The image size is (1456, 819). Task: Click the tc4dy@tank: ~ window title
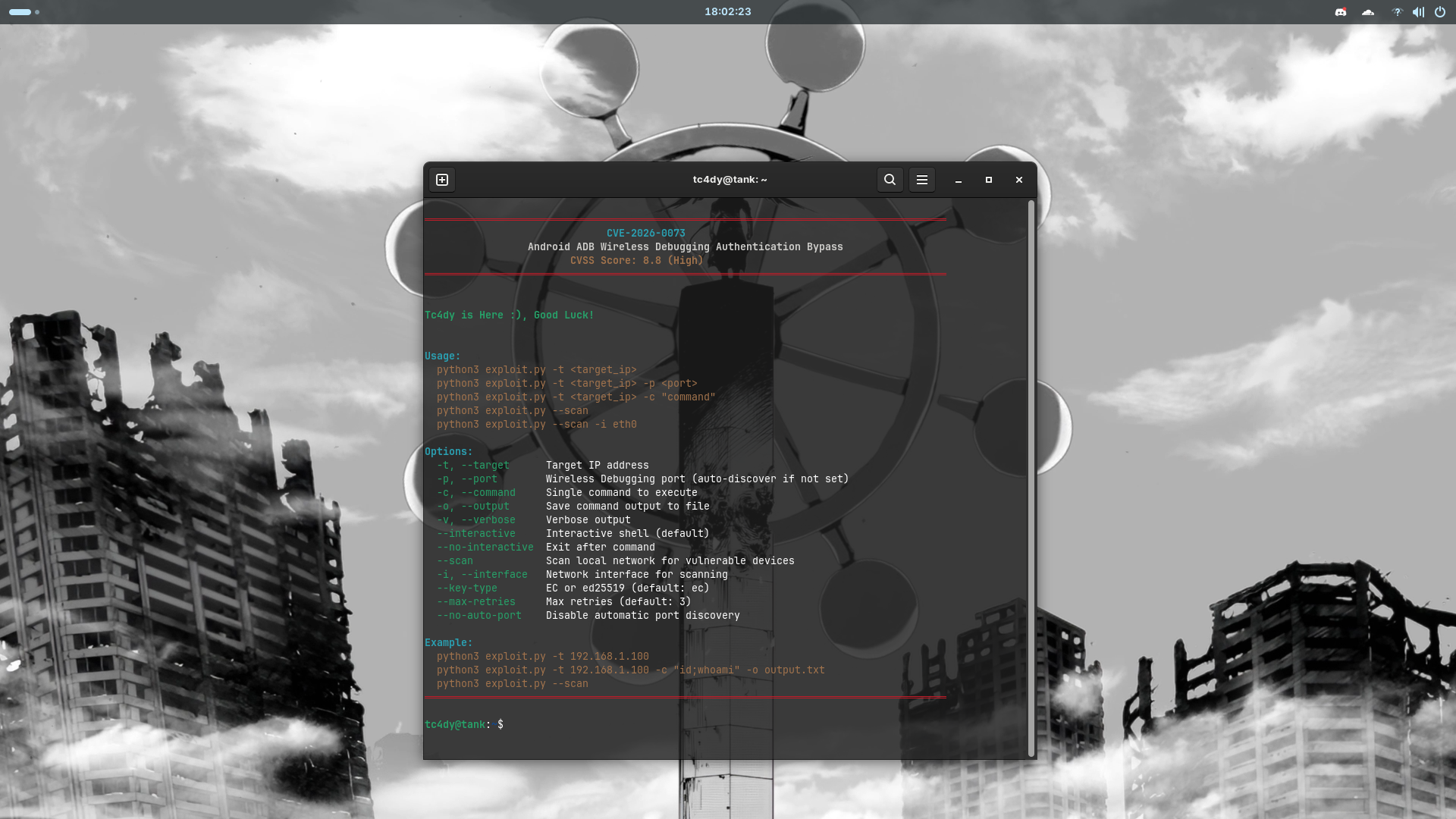730,180
